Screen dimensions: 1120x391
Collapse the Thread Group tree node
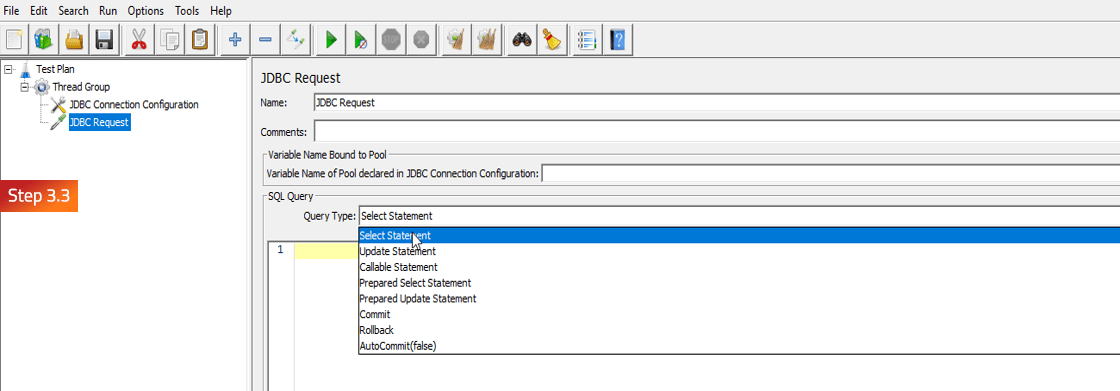(26, 87)
